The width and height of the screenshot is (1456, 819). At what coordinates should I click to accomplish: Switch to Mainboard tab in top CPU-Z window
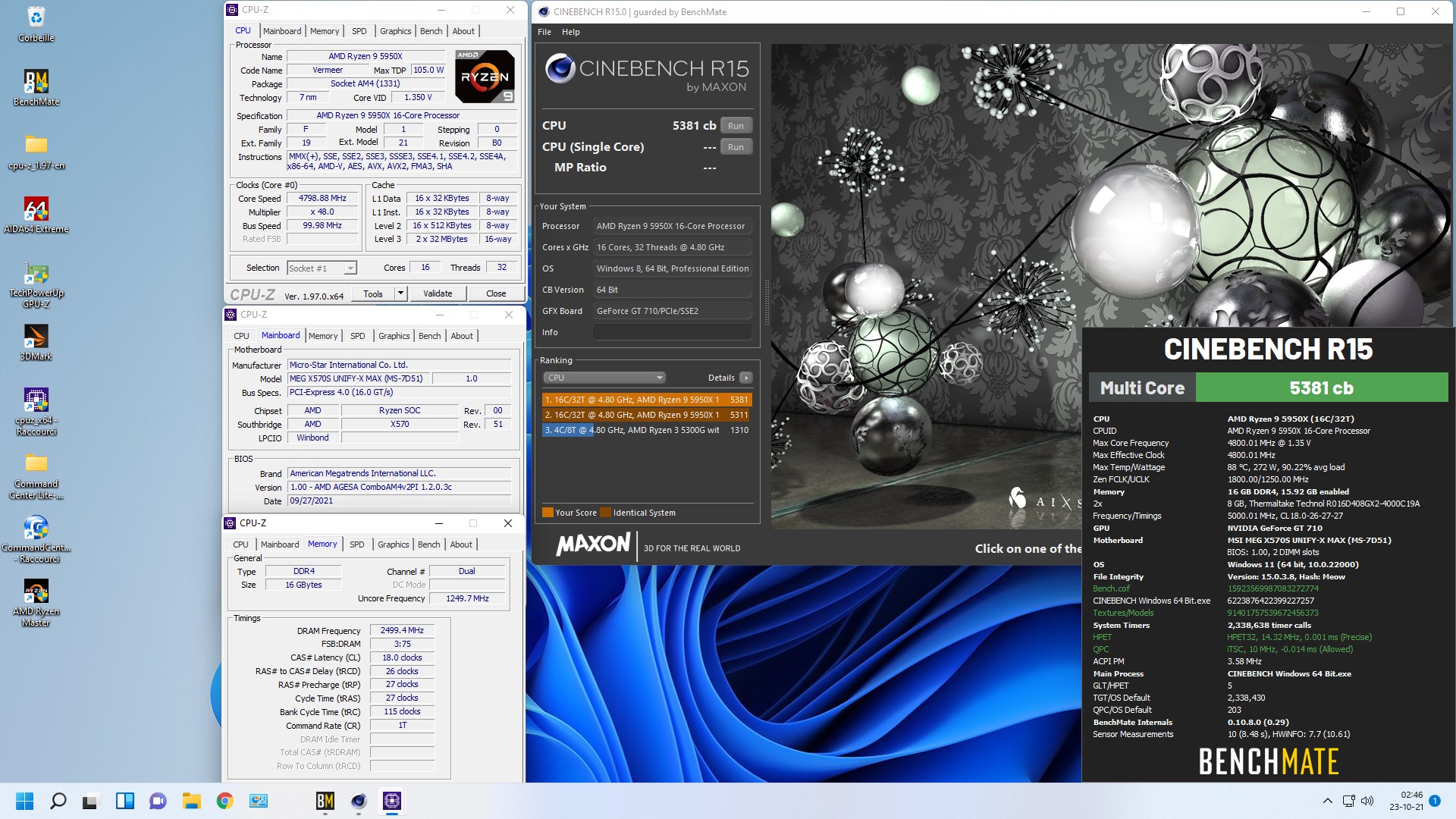point(282,31)
